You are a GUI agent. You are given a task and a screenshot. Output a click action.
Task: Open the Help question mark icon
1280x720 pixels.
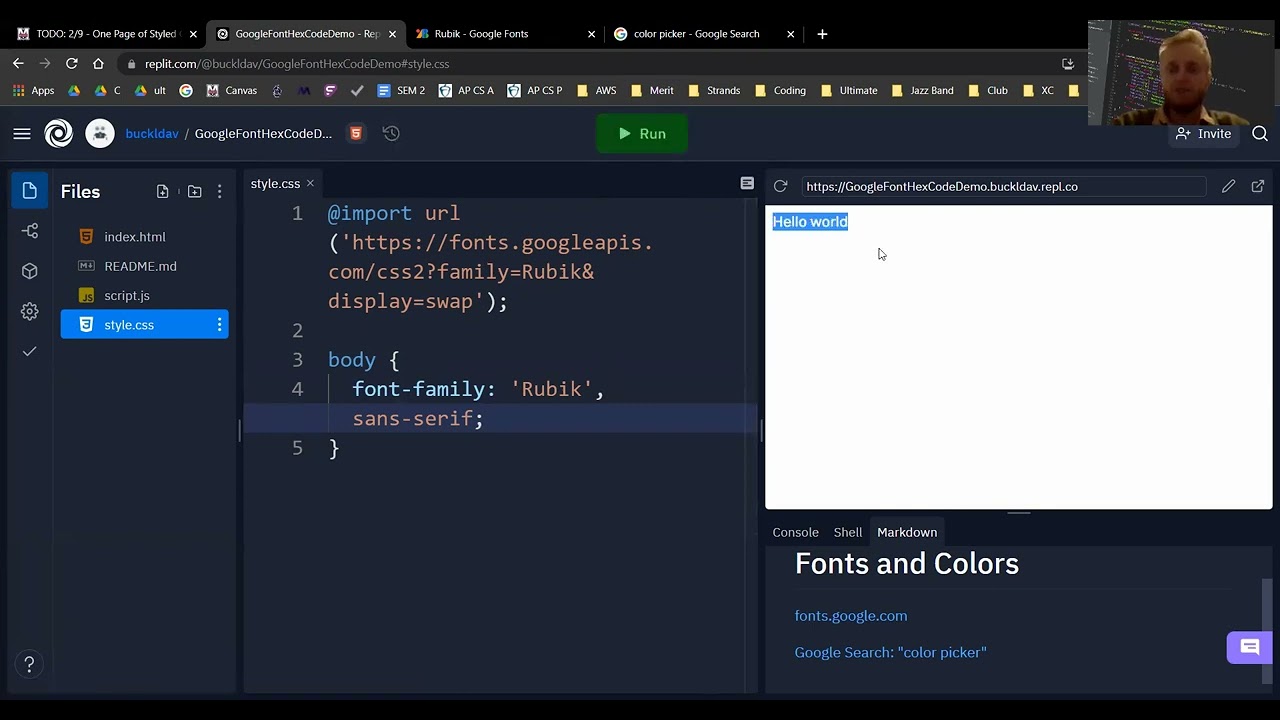click(29, 664)
